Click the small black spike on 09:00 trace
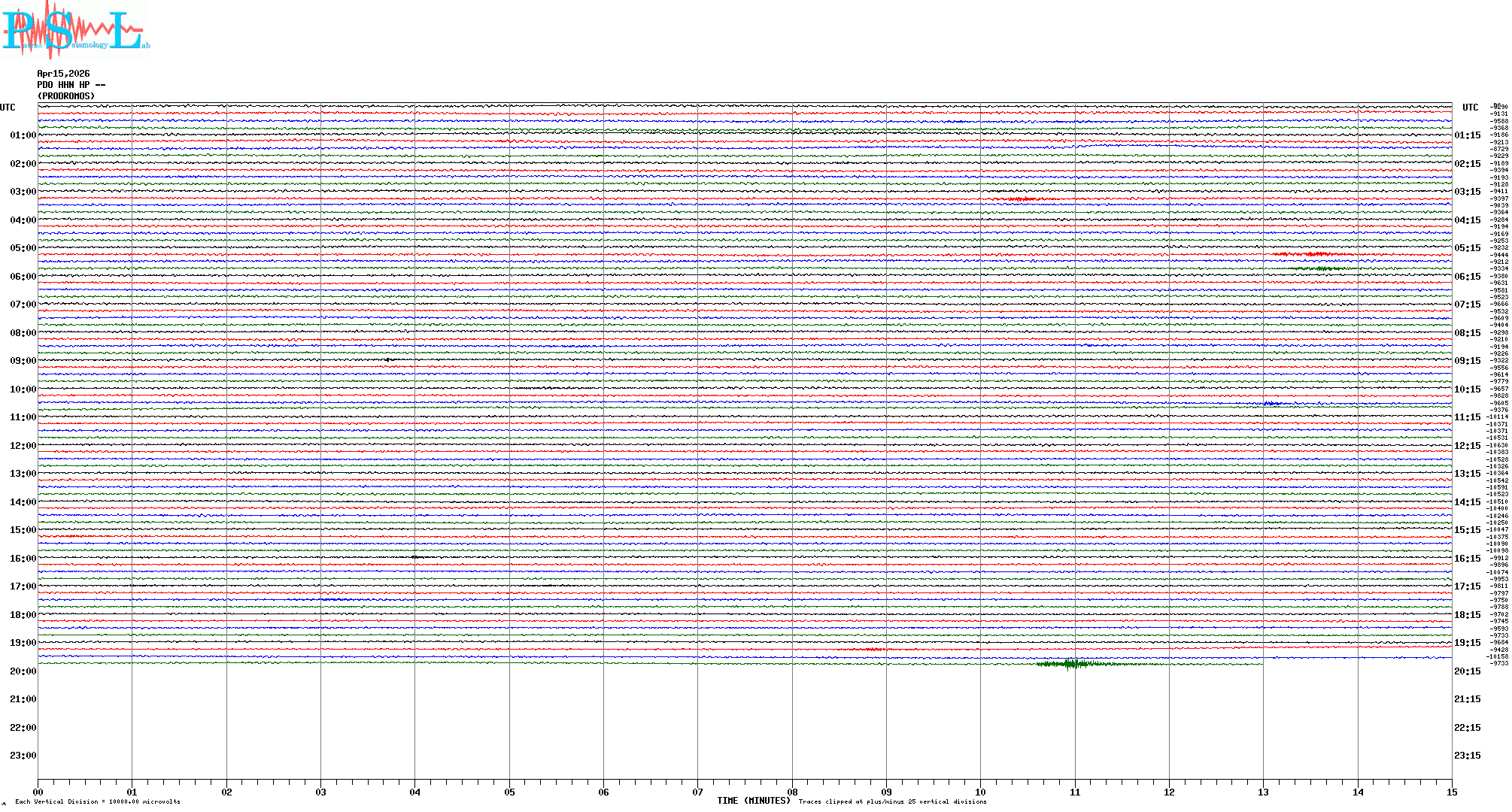The height and width of the screenshot is (812, 1512). pos(388,360)
